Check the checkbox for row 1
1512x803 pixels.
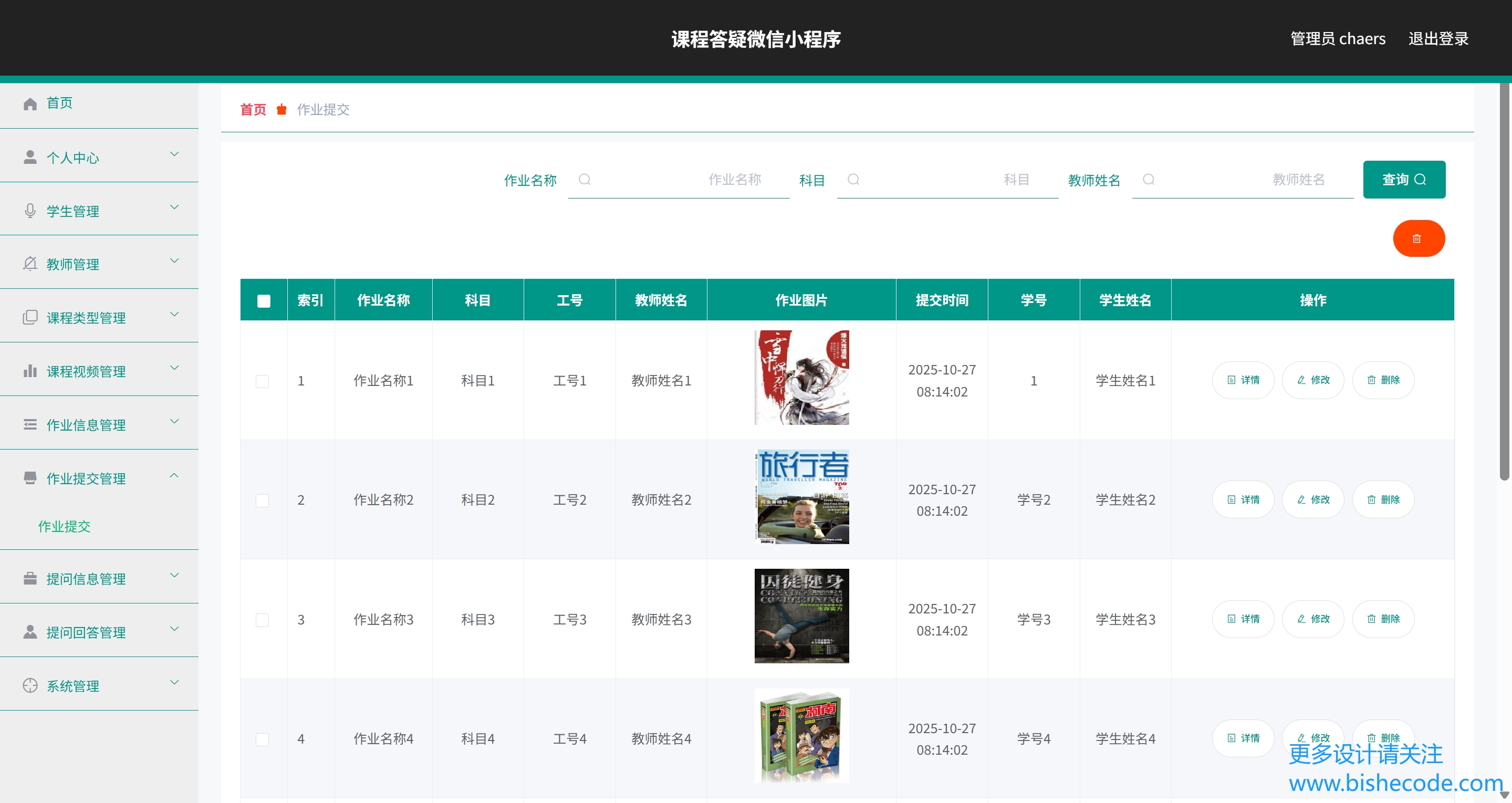coord(263,381)
